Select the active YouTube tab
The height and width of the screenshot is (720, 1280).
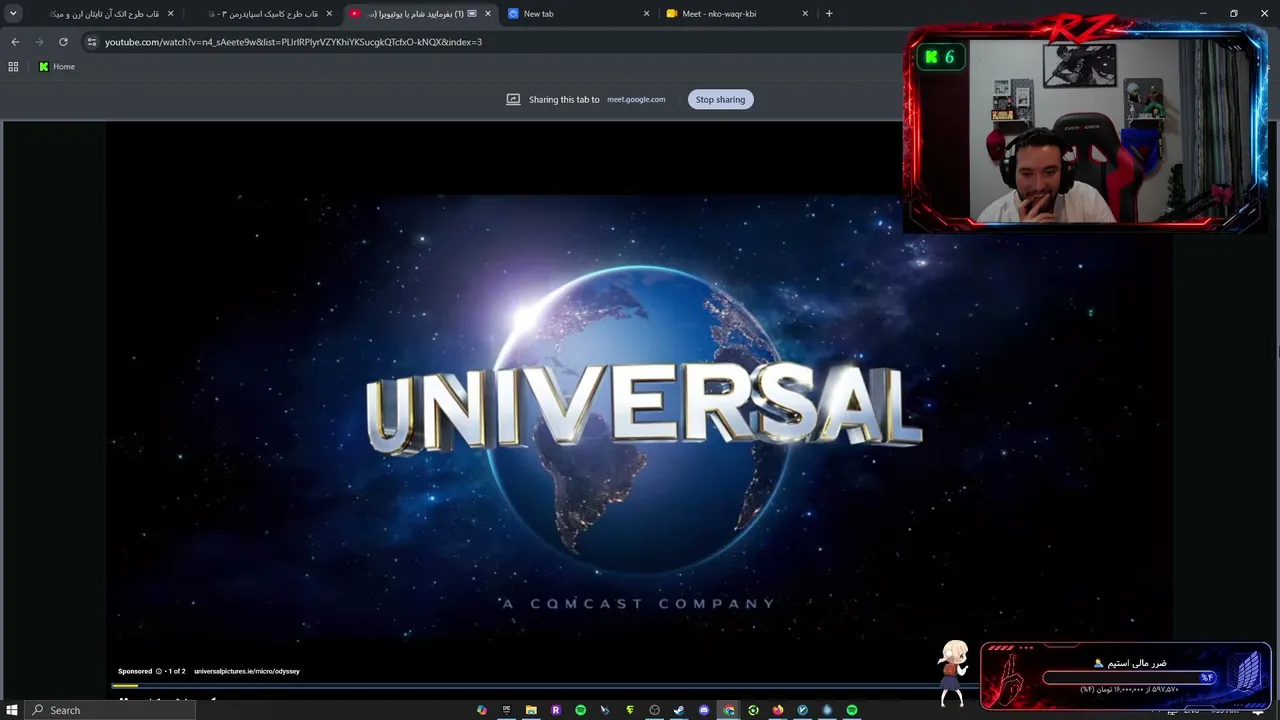tap(420, 14)
